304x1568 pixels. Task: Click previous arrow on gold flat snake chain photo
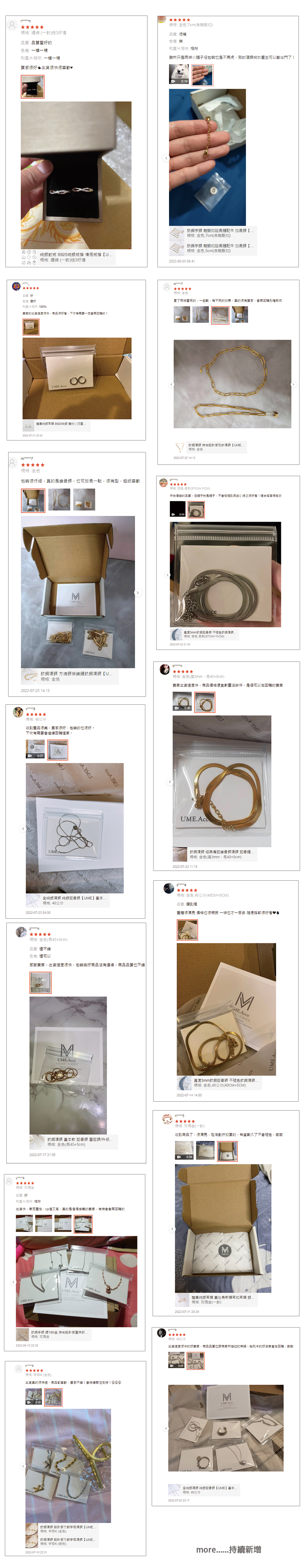[170, 782]
